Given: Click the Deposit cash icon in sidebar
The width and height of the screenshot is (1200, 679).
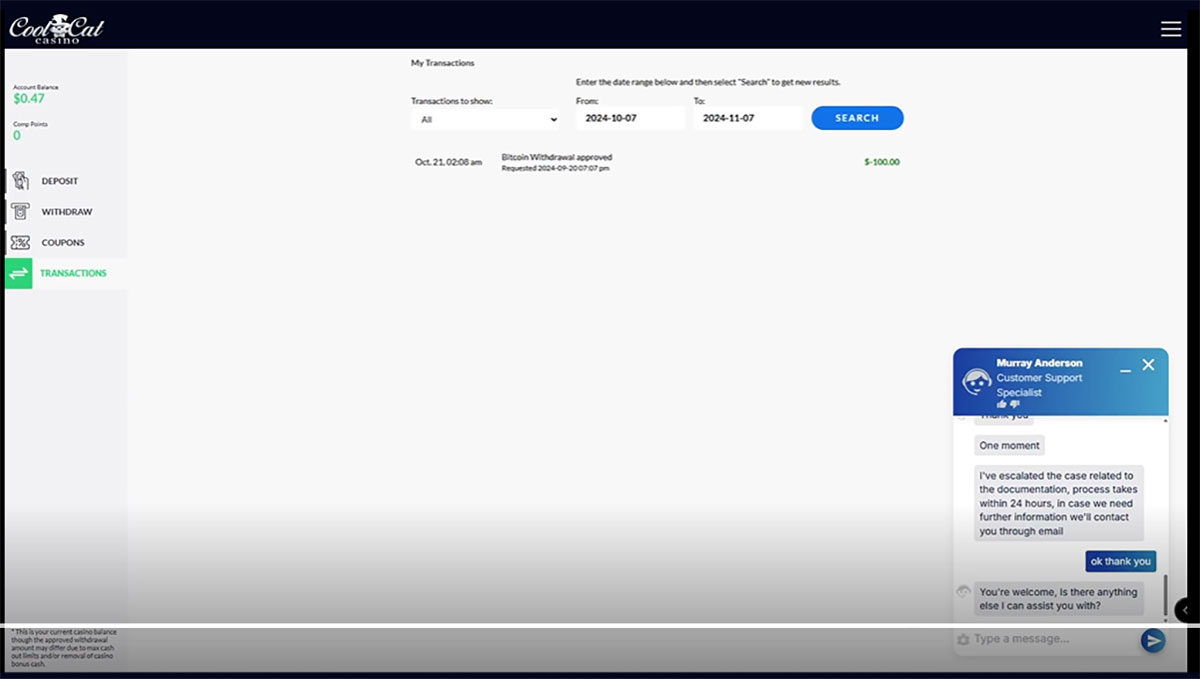Looking at the screenshot, I should point(20,181).
